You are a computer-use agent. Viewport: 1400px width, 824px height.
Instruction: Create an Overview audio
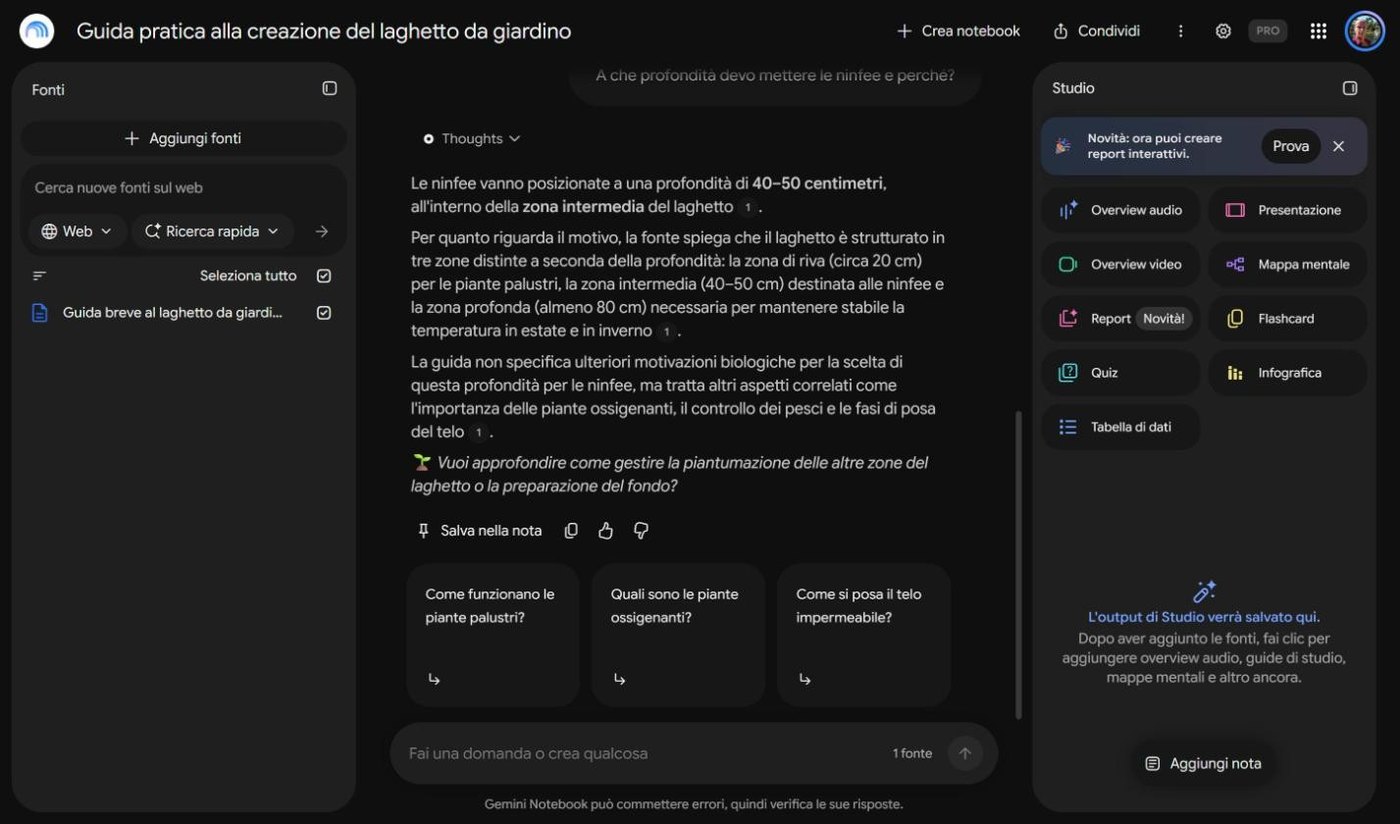click(x=1120, y=210)
